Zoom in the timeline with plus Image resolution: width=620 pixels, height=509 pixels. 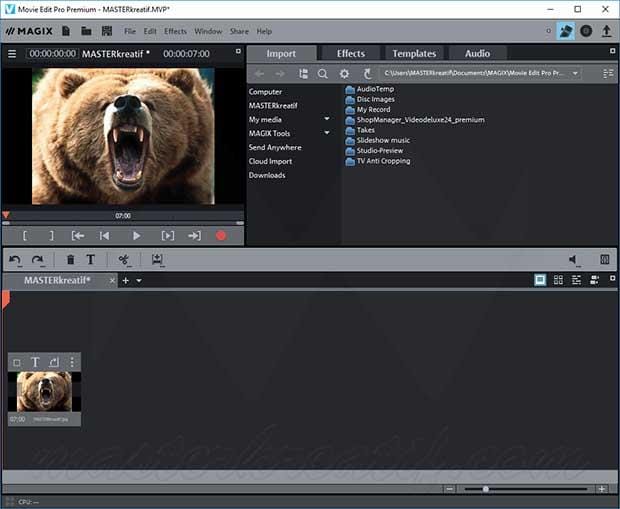(x=602, y=489)
